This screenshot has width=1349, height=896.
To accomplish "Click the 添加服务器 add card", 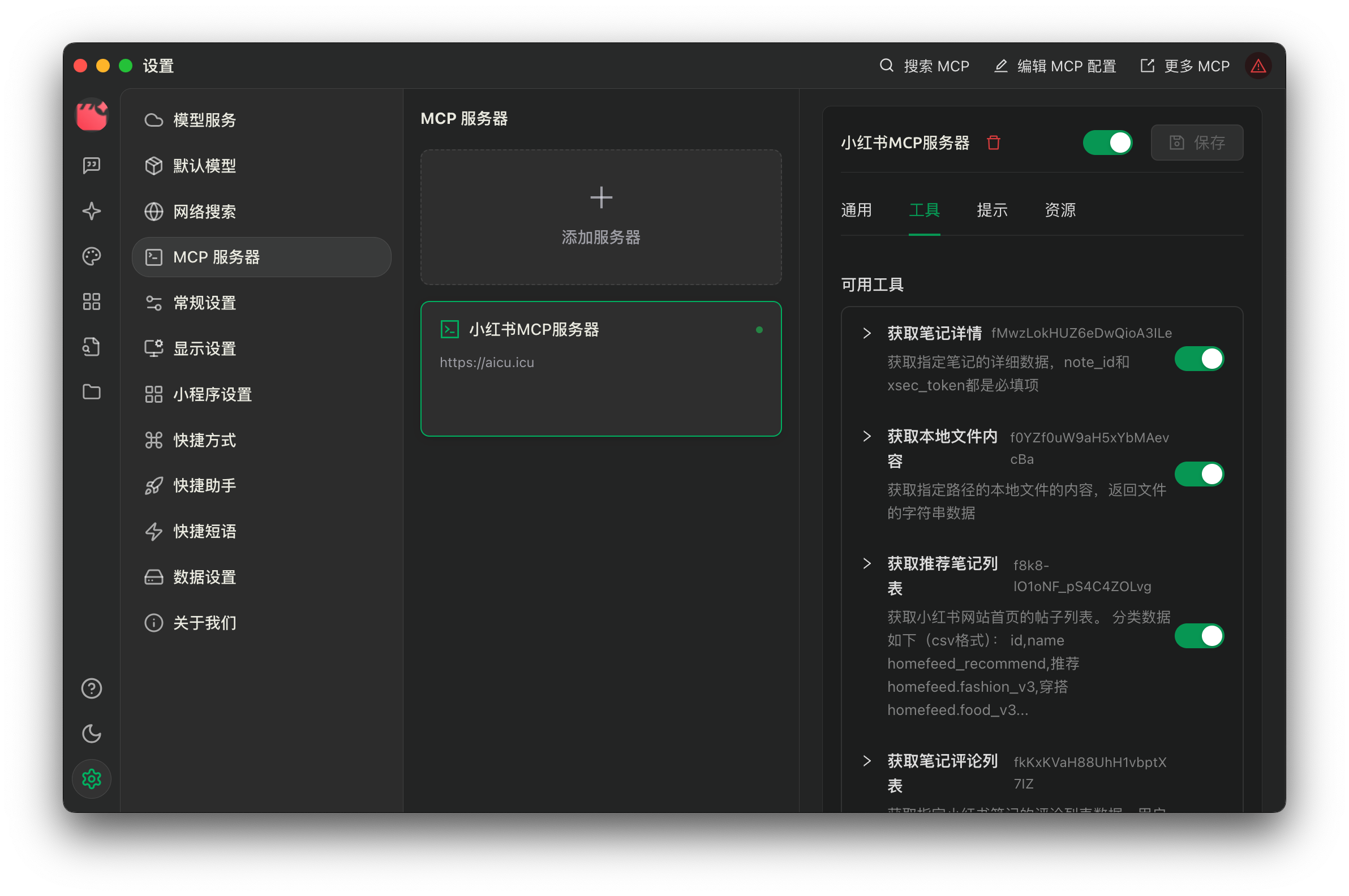I will (601, 217).
